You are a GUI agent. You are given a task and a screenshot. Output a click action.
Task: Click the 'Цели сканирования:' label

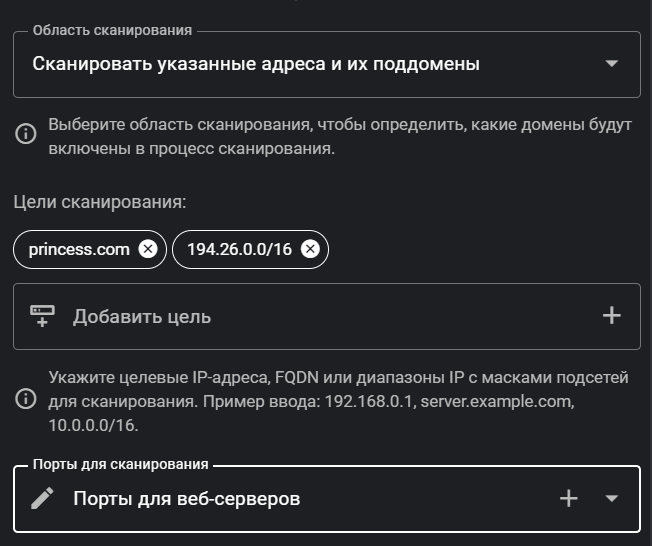coord(100,202)
